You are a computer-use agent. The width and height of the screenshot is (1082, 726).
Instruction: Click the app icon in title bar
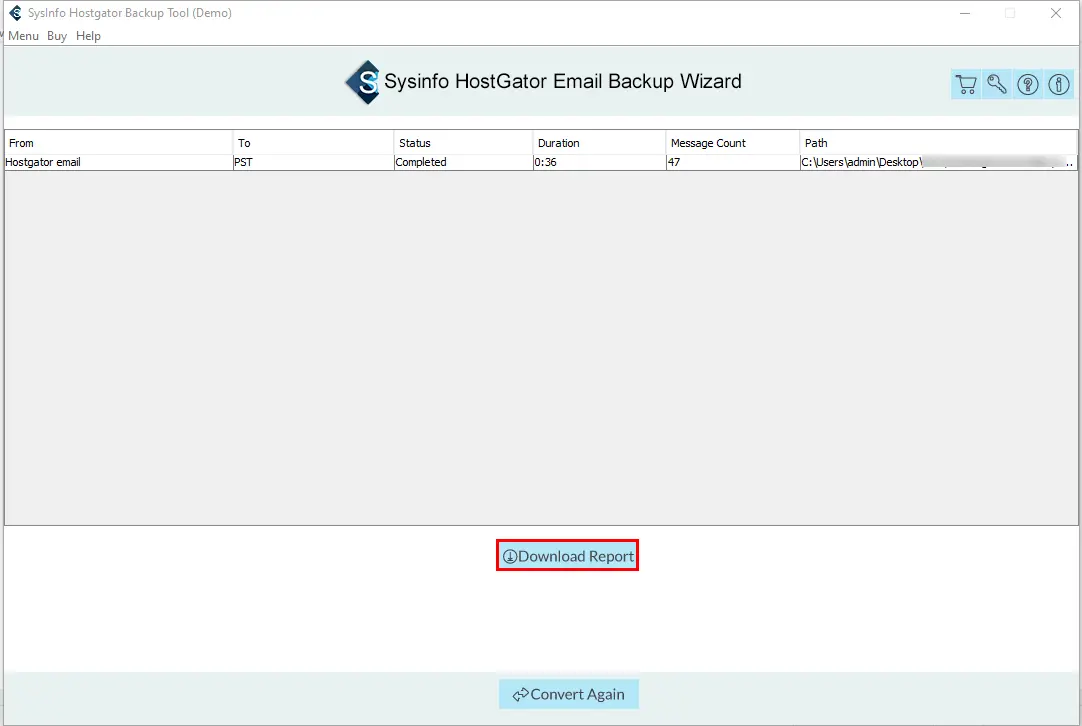(15, 13)
